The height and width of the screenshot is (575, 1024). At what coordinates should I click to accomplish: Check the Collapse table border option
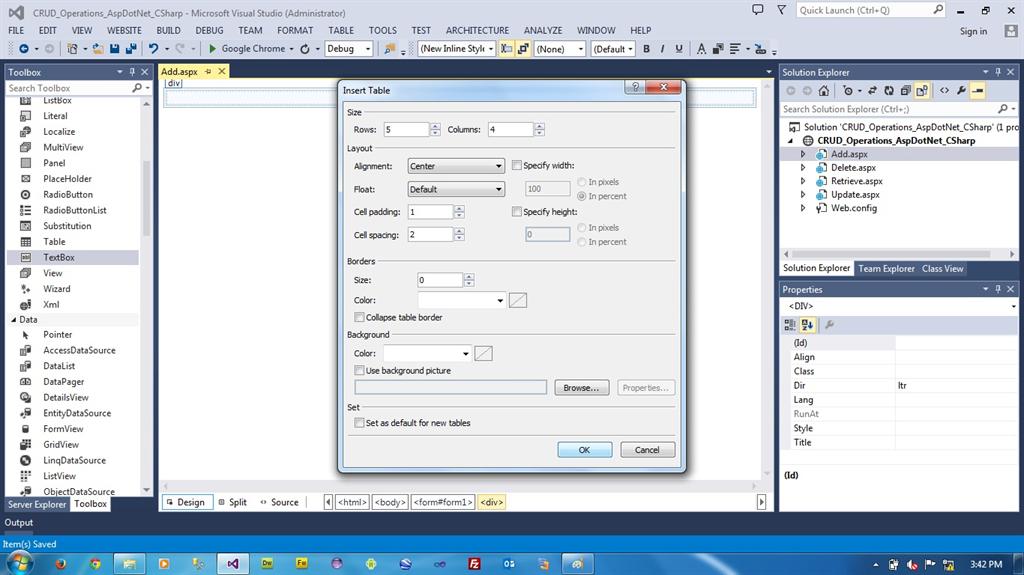click(x=359, y=318)
